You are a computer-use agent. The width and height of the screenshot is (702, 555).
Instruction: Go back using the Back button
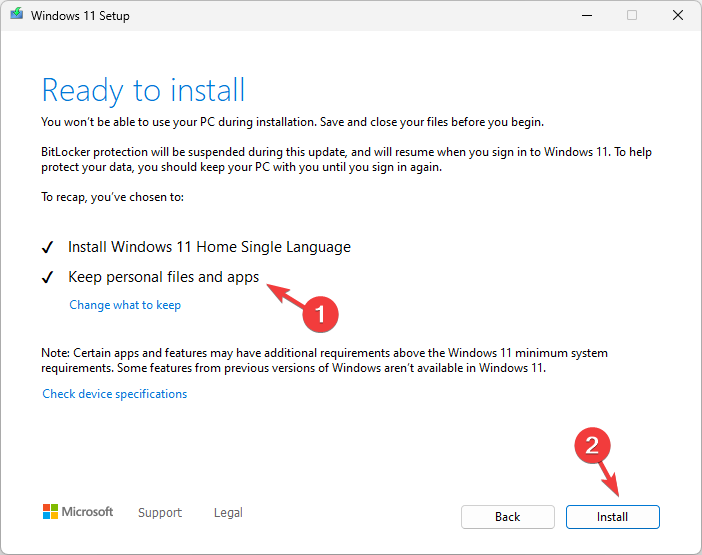pos(508,517)
